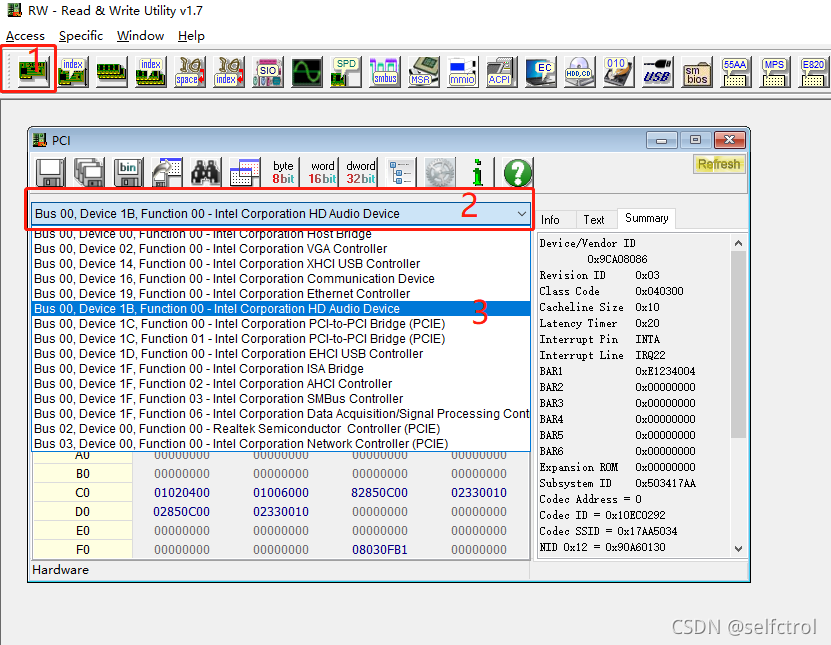
Task: Click the Summary panel scroll up arrow
Action: pyautogui.click(x=738, y=243)
